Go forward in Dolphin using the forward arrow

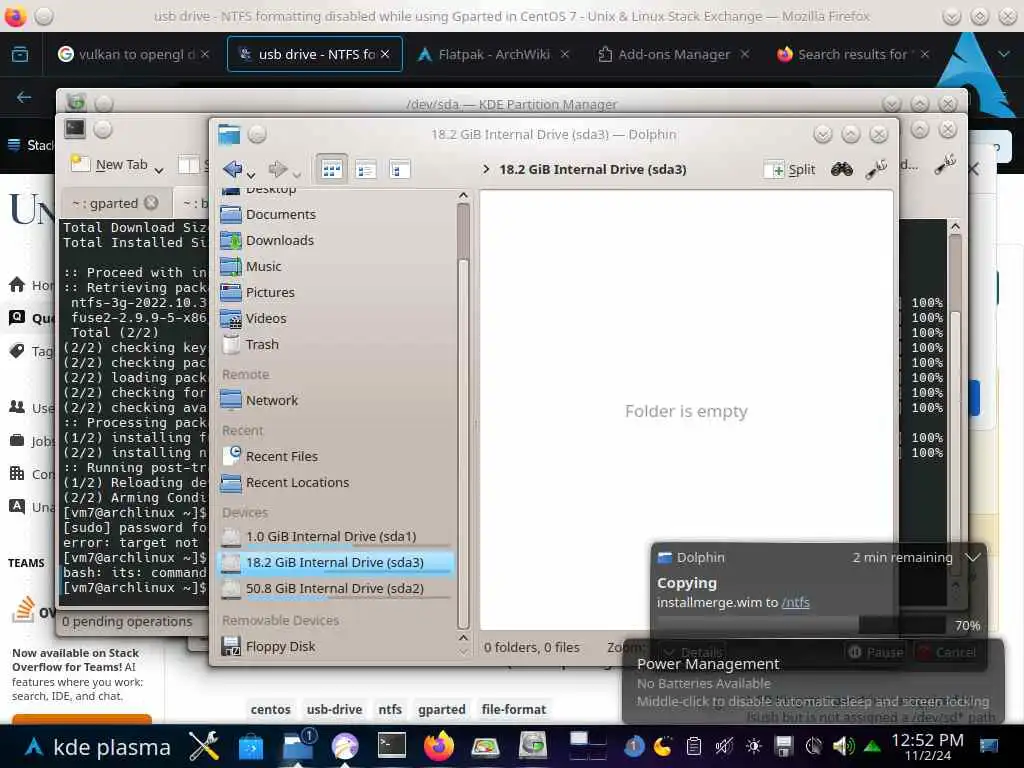point(278,169)
